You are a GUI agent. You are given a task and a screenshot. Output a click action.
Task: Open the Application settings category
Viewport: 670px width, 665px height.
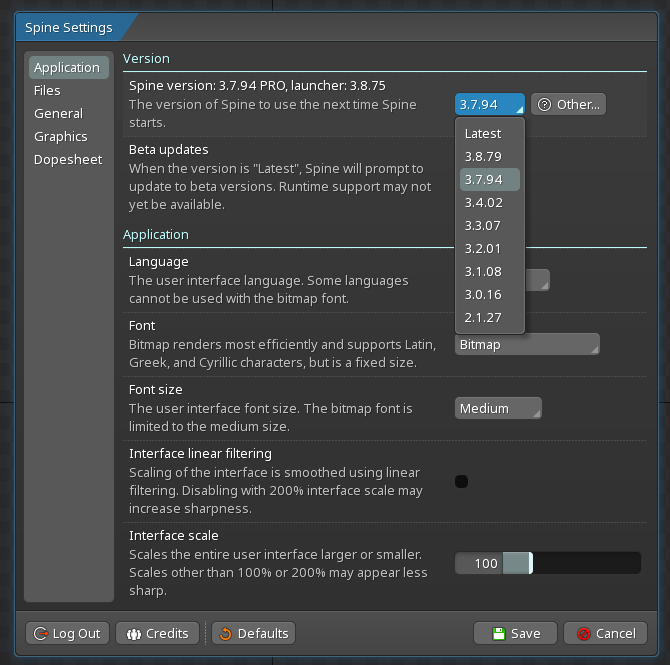coord(69,68)
